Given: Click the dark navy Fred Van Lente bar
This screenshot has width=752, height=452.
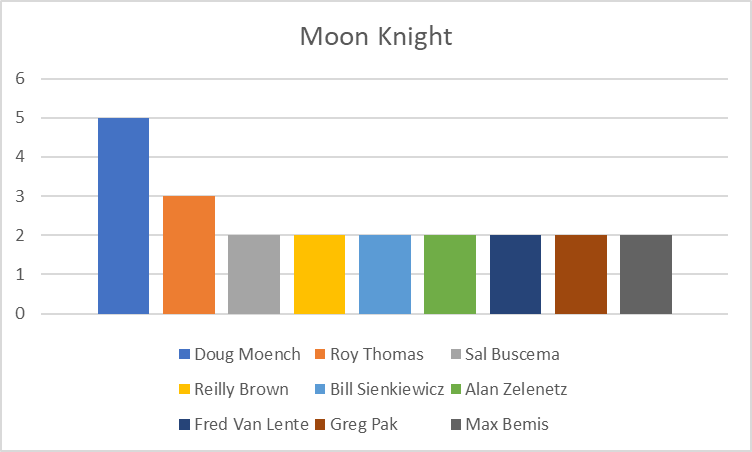Looking at the screenshot, I should [x=516, y=274].
